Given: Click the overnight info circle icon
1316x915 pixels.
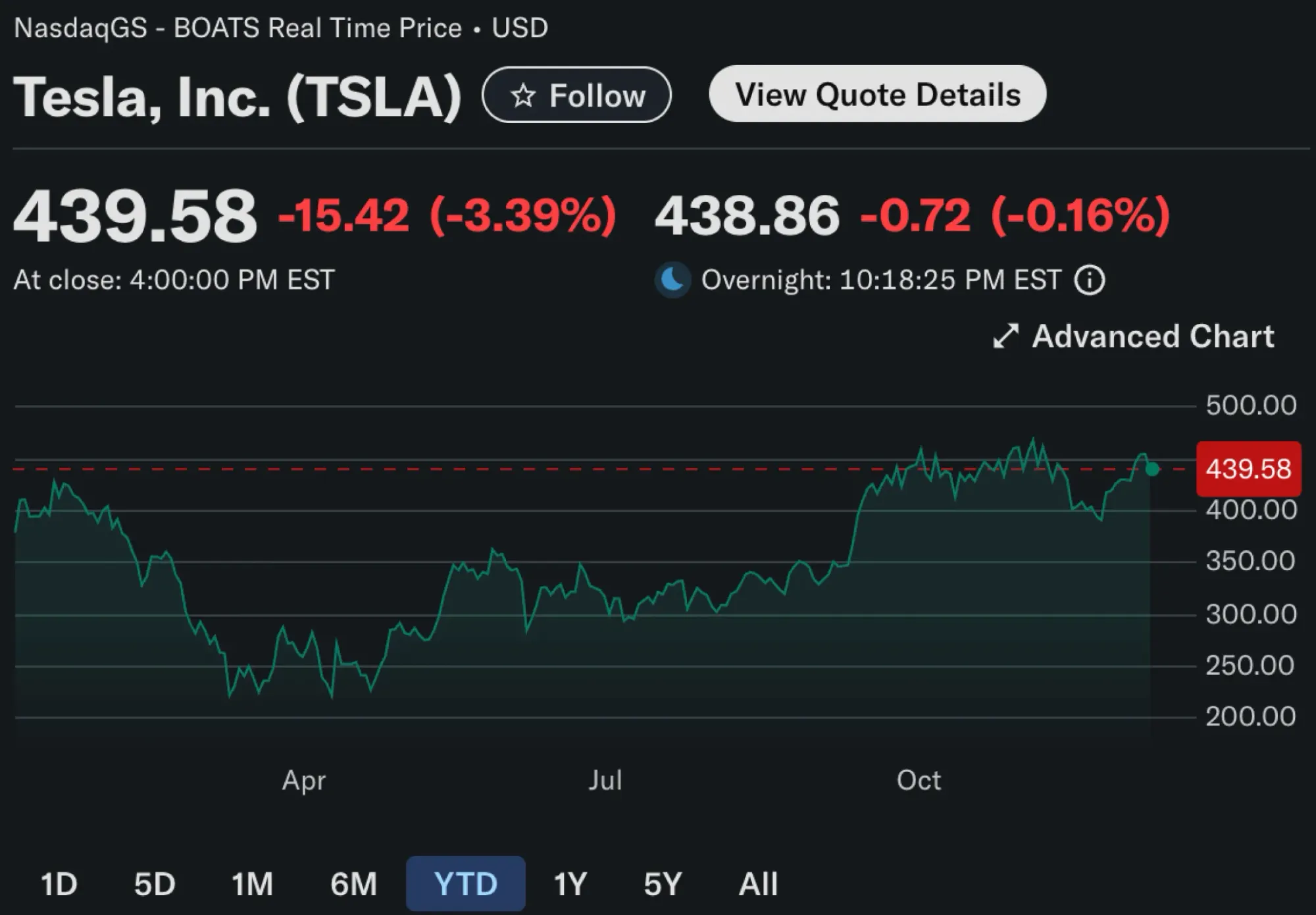Looking at the screenshot, I should coord(1090,280).
